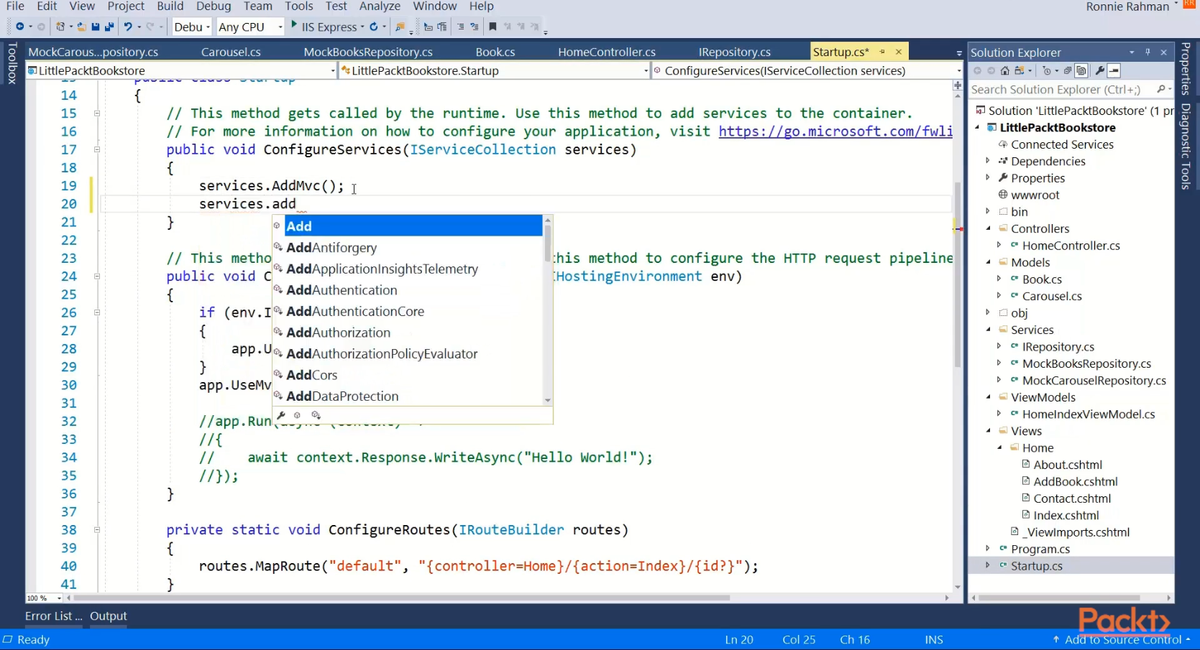Click the Add to Source Control up-arrow icon
The height and width of the screenshot is (650, 1200).
click(1056, 640)
